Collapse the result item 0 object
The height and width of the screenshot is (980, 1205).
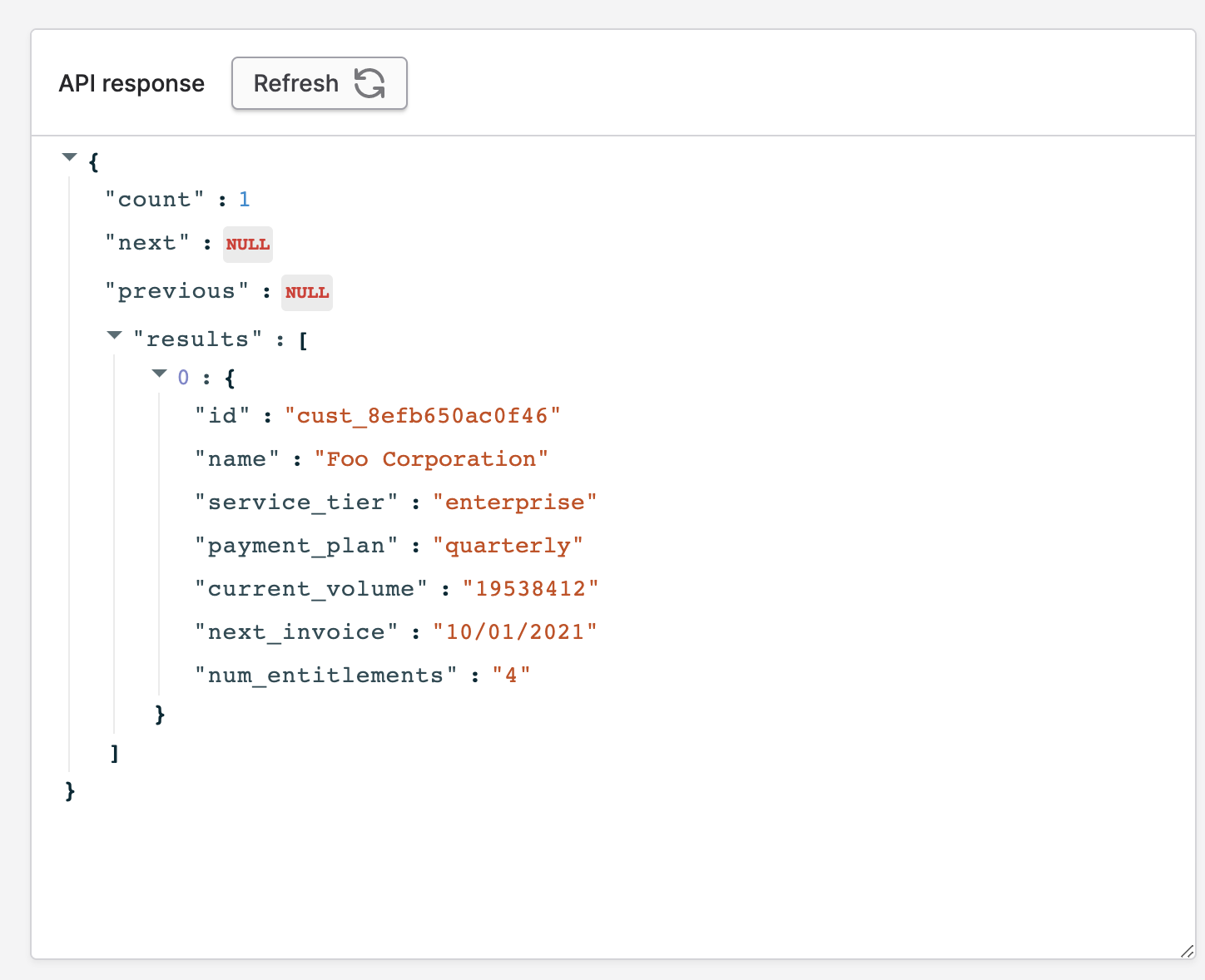(160, 374)
